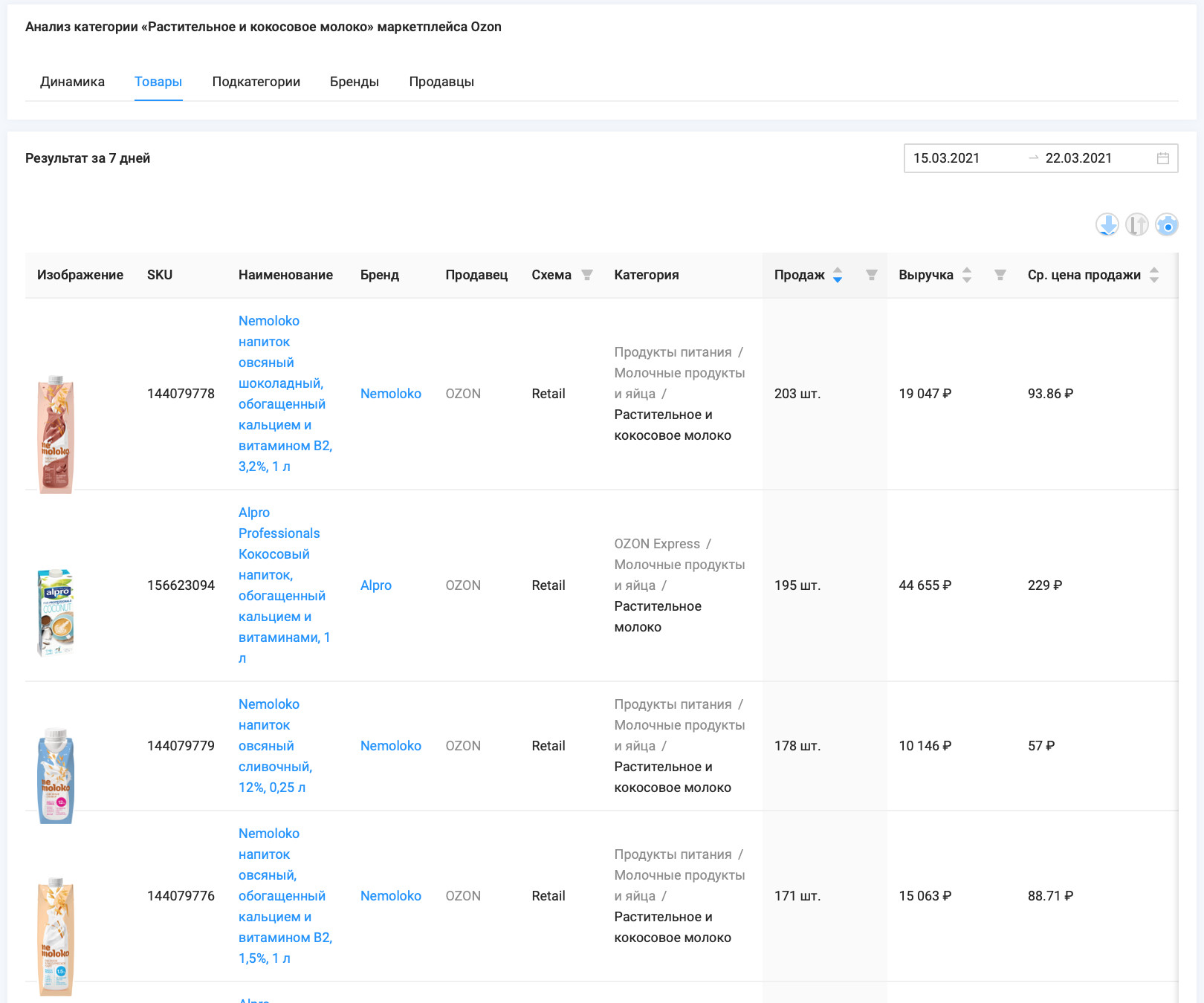Screen dimensions: 1204x1003
Task: Switch to the Динамика tab
Action: coord(72,82)
